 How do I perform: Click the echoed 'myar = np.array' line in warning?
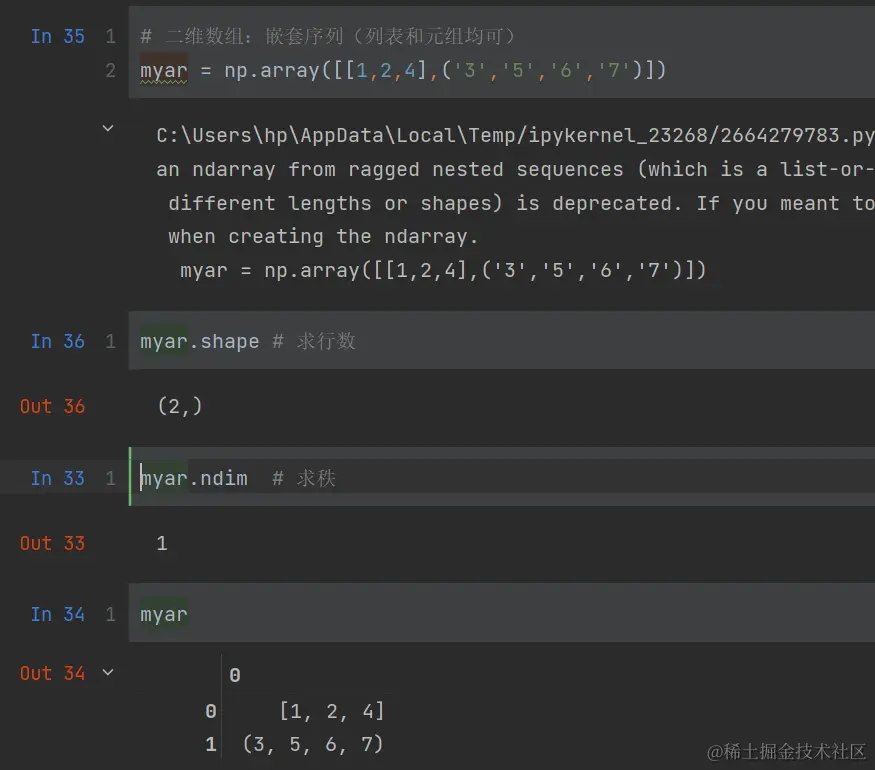[443, 271]
